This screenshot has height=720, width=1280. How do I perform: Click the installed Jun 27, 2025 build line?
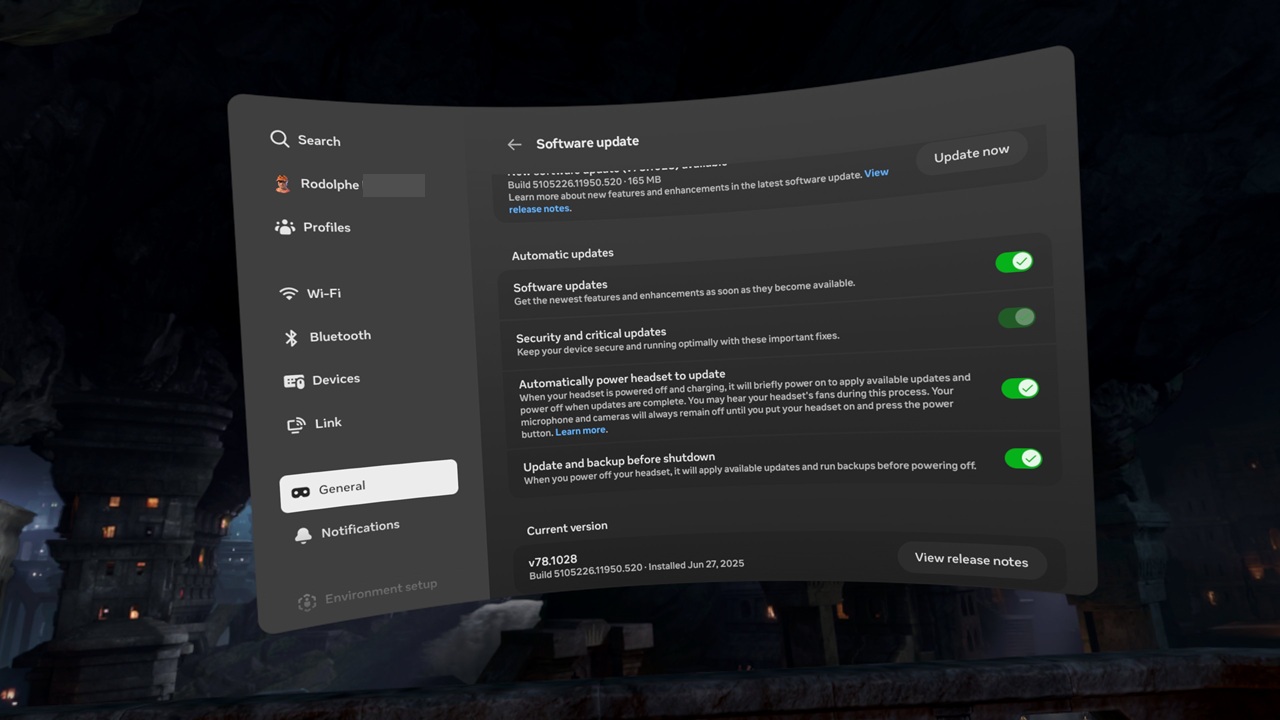636,569
